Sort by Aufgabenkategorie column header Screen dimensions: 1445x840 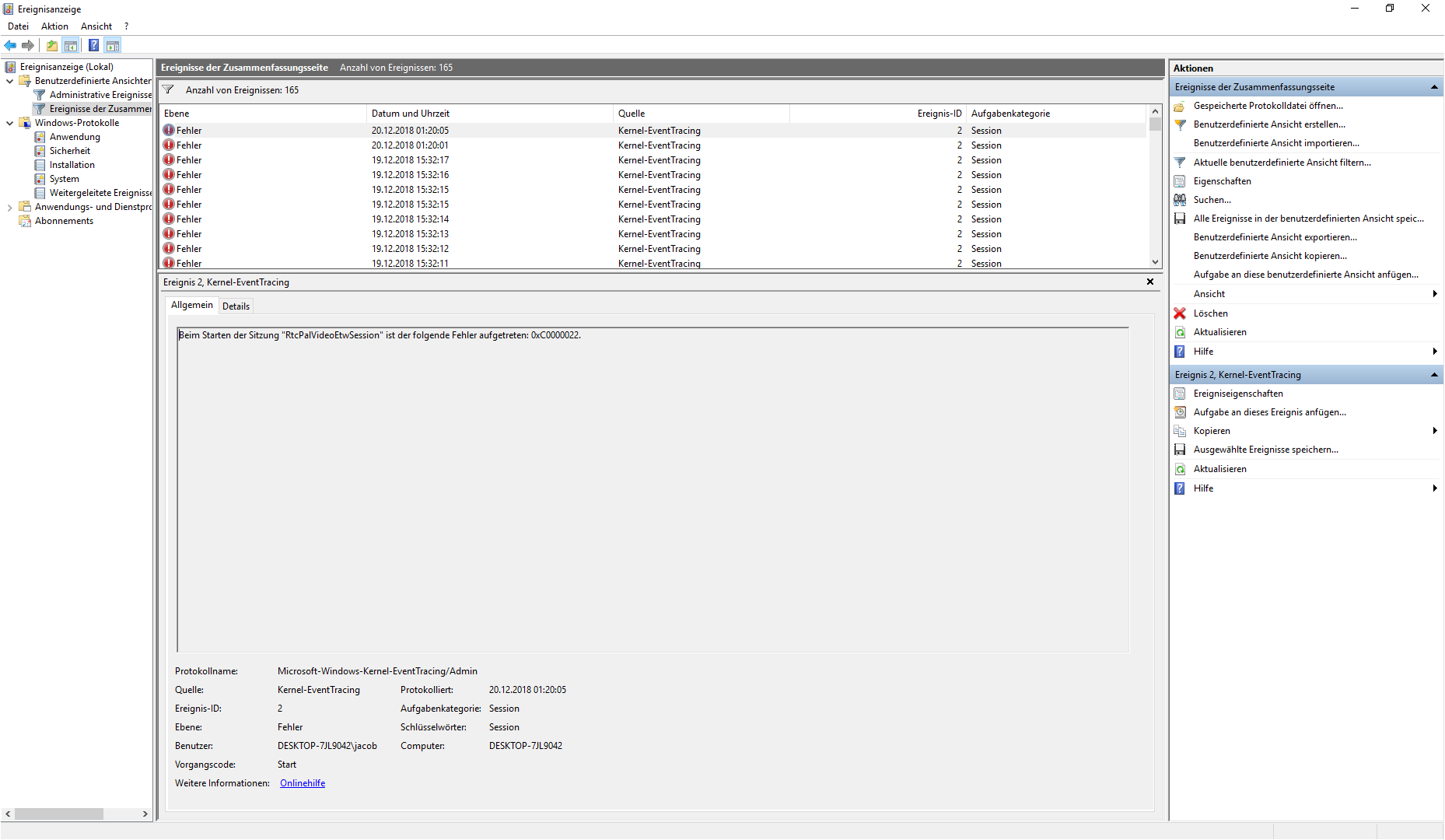[x=1056, y=114]
